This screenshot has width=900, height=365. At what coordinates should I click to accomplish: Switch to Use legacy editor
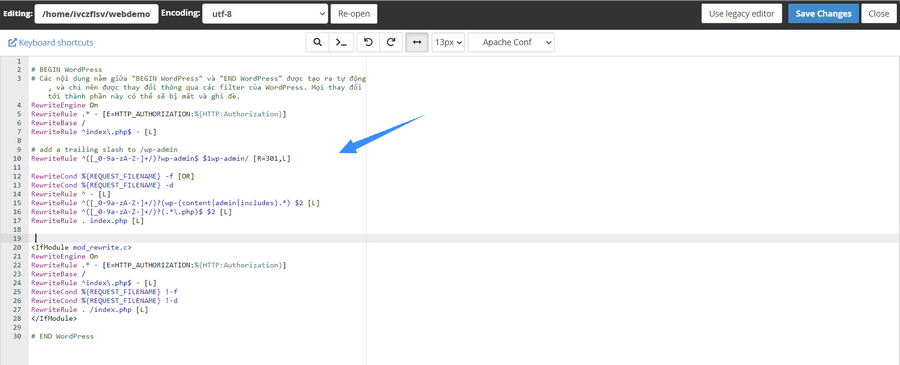point(742,14)
